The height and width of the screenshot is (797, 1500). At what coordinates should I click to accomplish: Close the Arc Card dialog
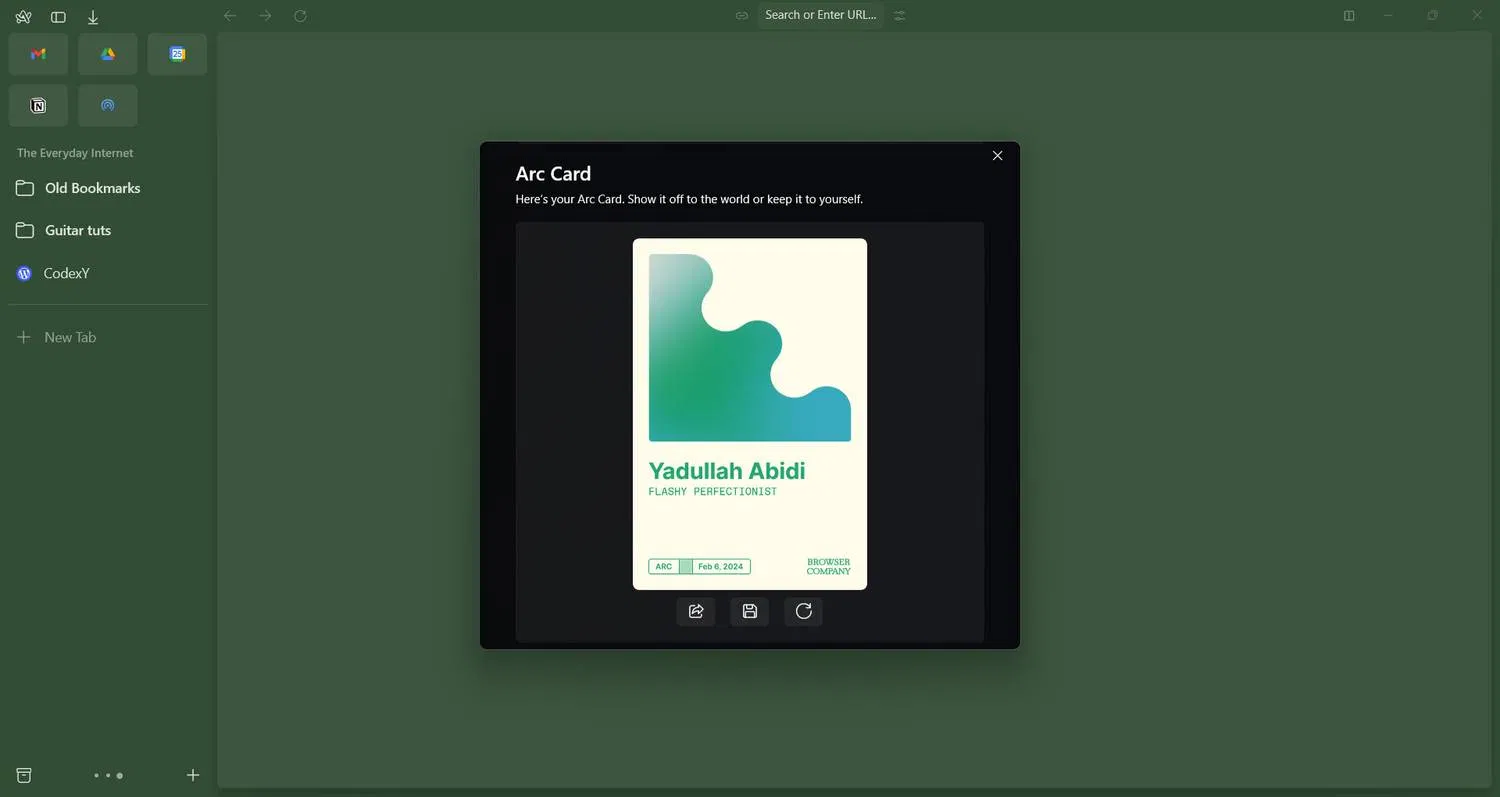(x=997, y=156)
